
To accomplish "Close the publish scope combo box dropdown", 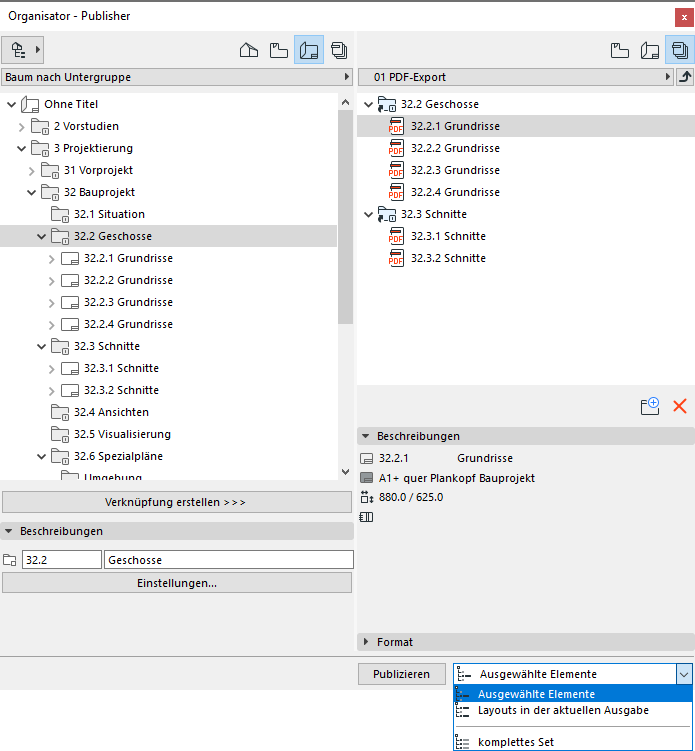I will point(684,674).
